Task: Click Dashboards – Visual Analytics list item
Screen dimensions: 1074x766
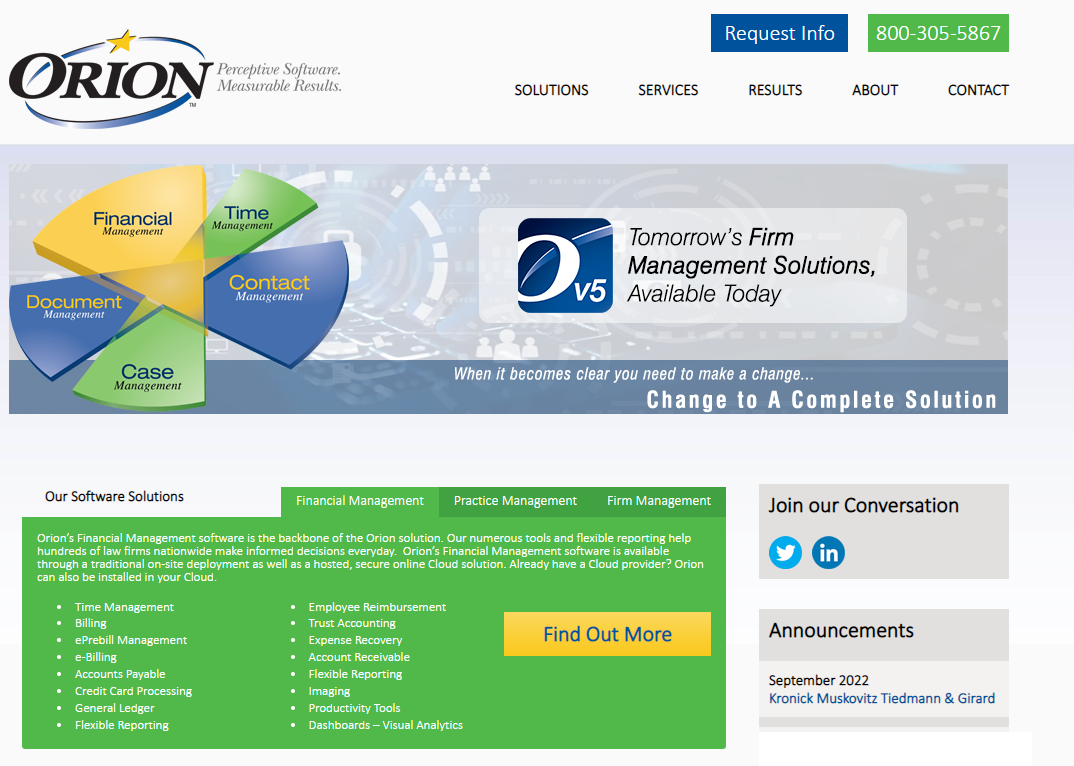Action: 386,725
